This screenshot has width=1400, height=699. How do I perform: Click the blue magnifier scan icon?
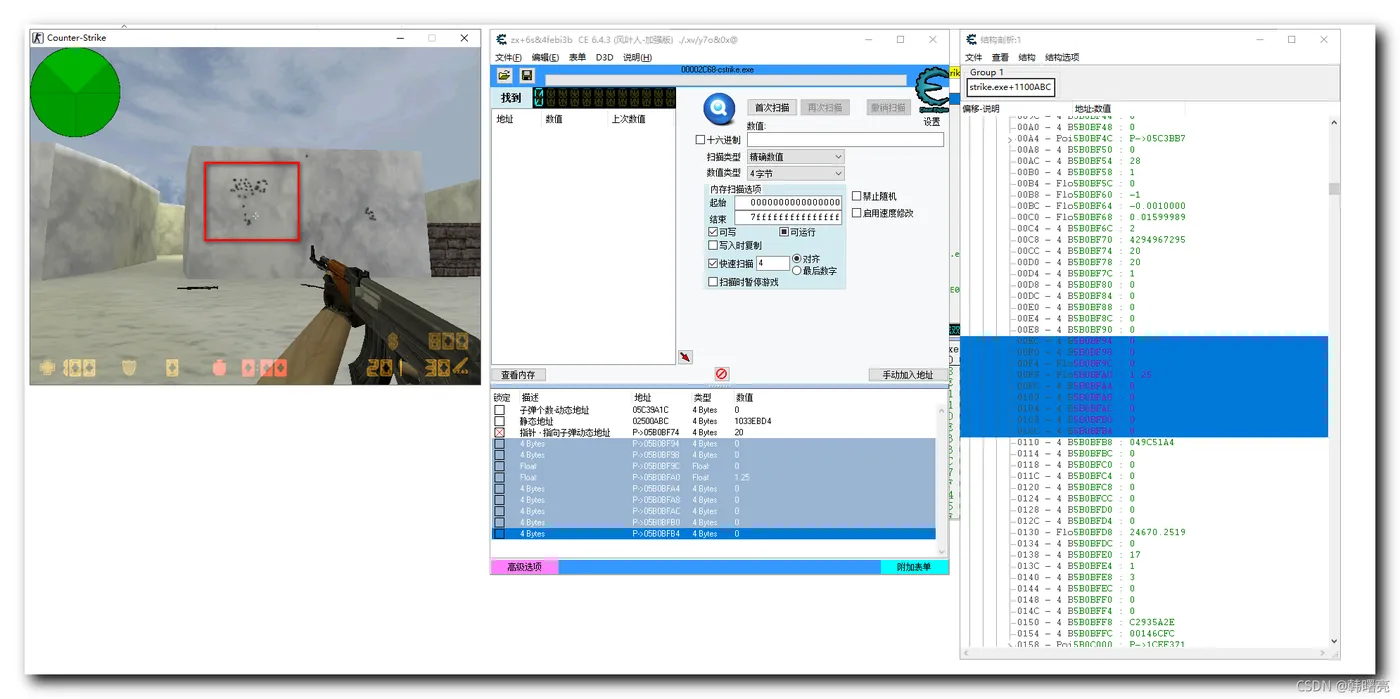pos(719,108)
